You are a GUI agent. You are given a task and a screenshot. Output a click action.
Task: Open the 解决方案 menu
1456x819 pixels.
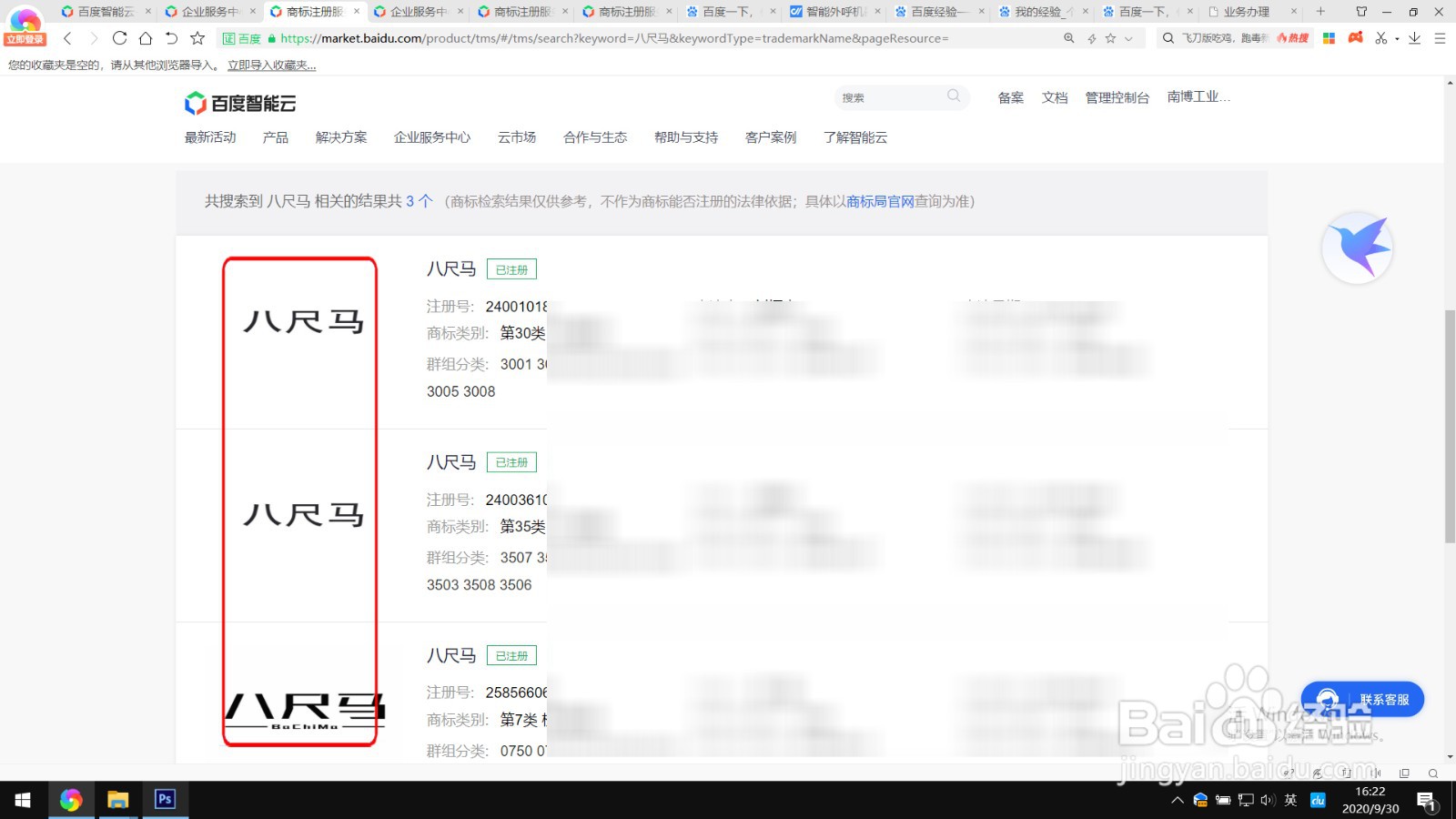coord(341,137)
